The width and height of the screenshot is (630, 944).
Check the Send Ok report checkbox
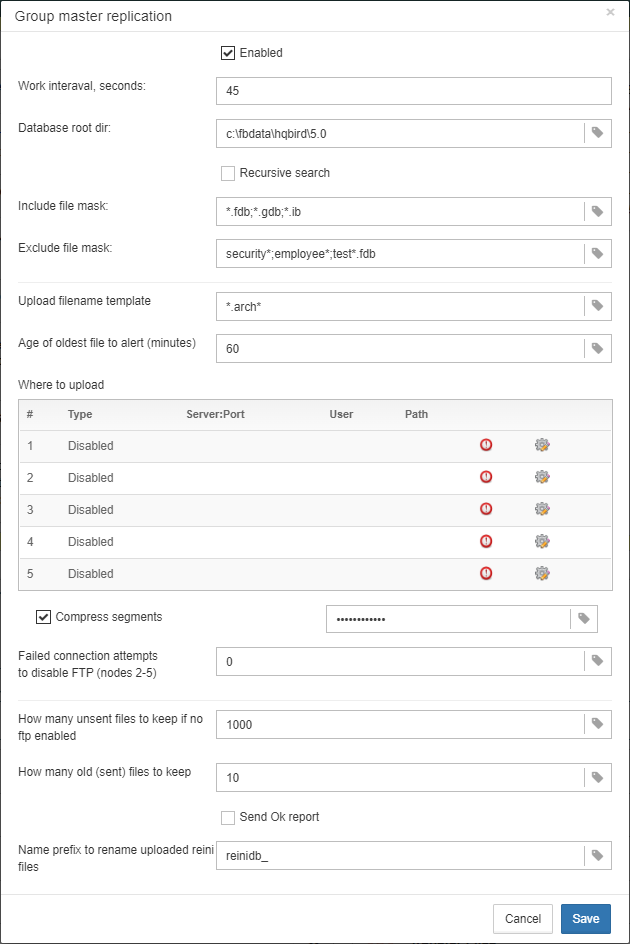point(228,818)
